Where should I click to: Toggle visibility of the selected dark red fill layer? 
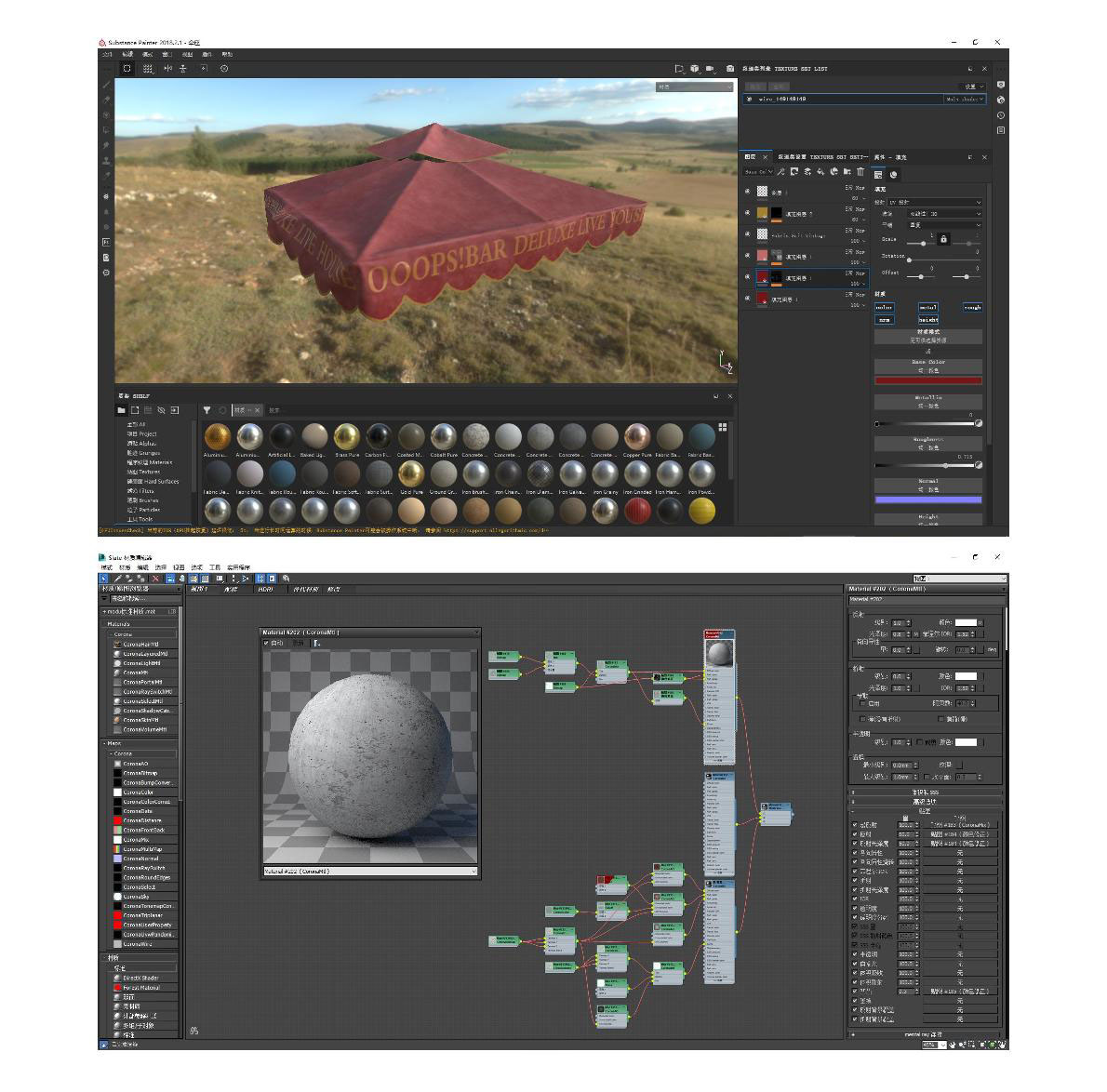point(748,276)
